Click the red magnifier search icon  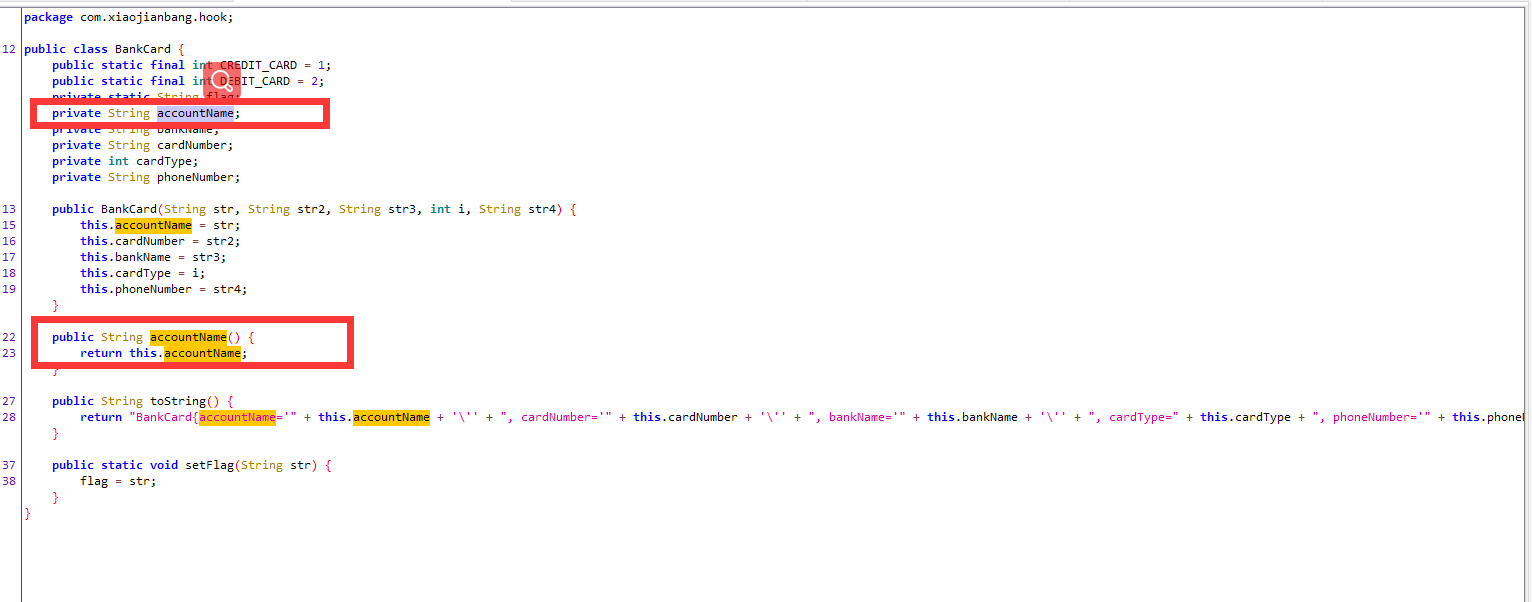pyautogui.click(x=222, y=81)
